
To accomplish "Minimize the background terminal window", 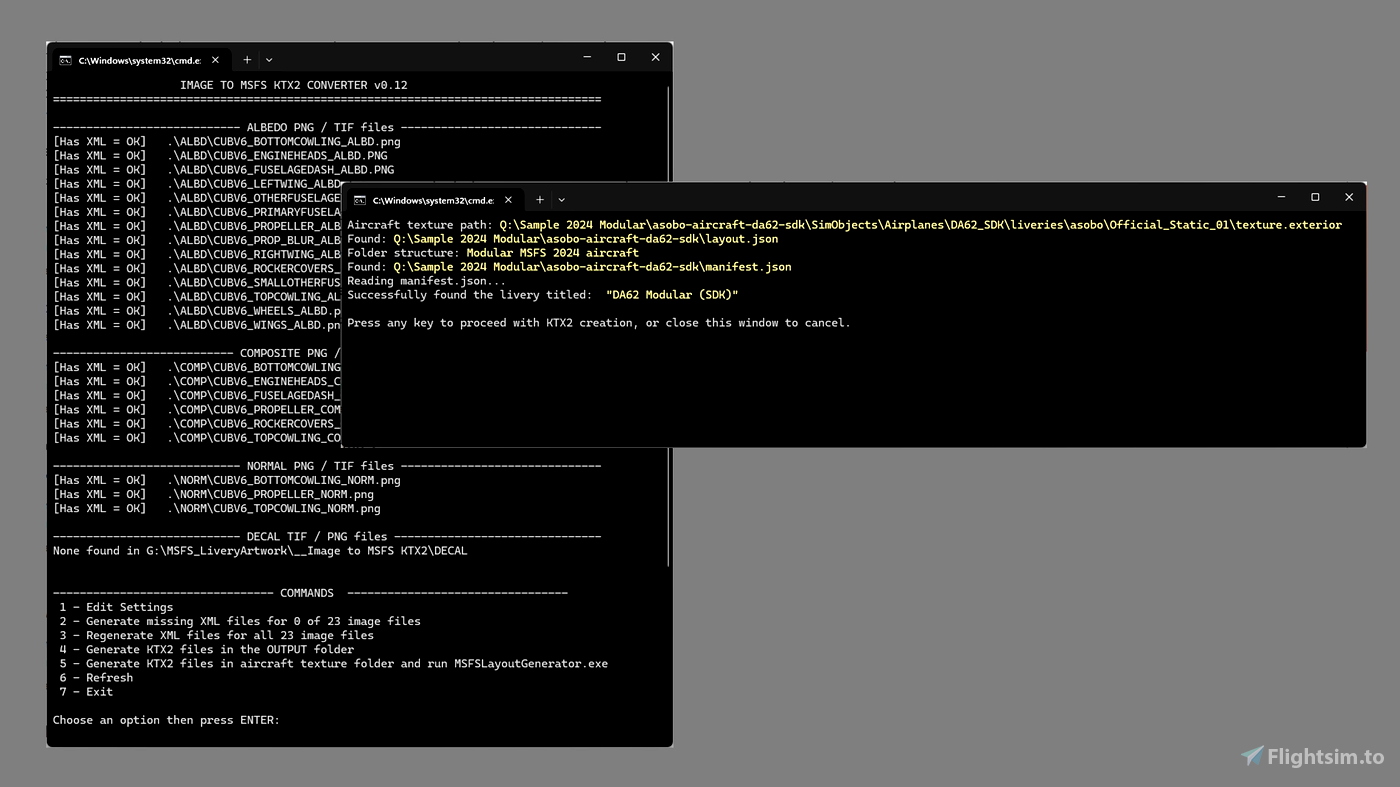I will click(x=587, y=57).
